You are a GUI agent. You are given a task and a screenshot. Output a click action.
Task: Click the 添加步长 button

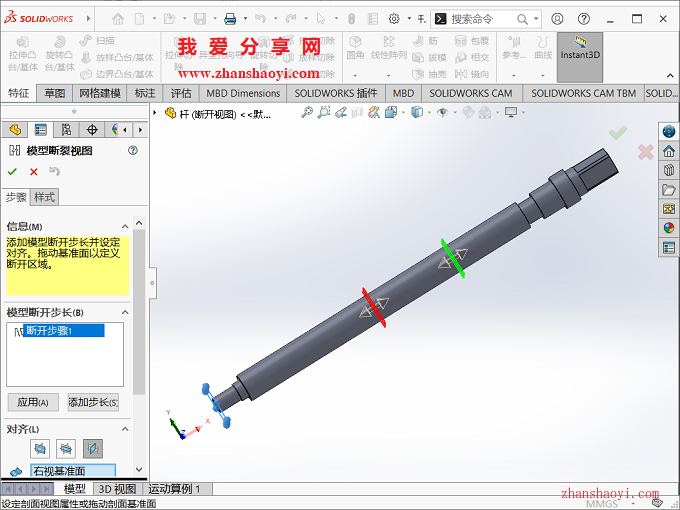(x=93, y=402)
